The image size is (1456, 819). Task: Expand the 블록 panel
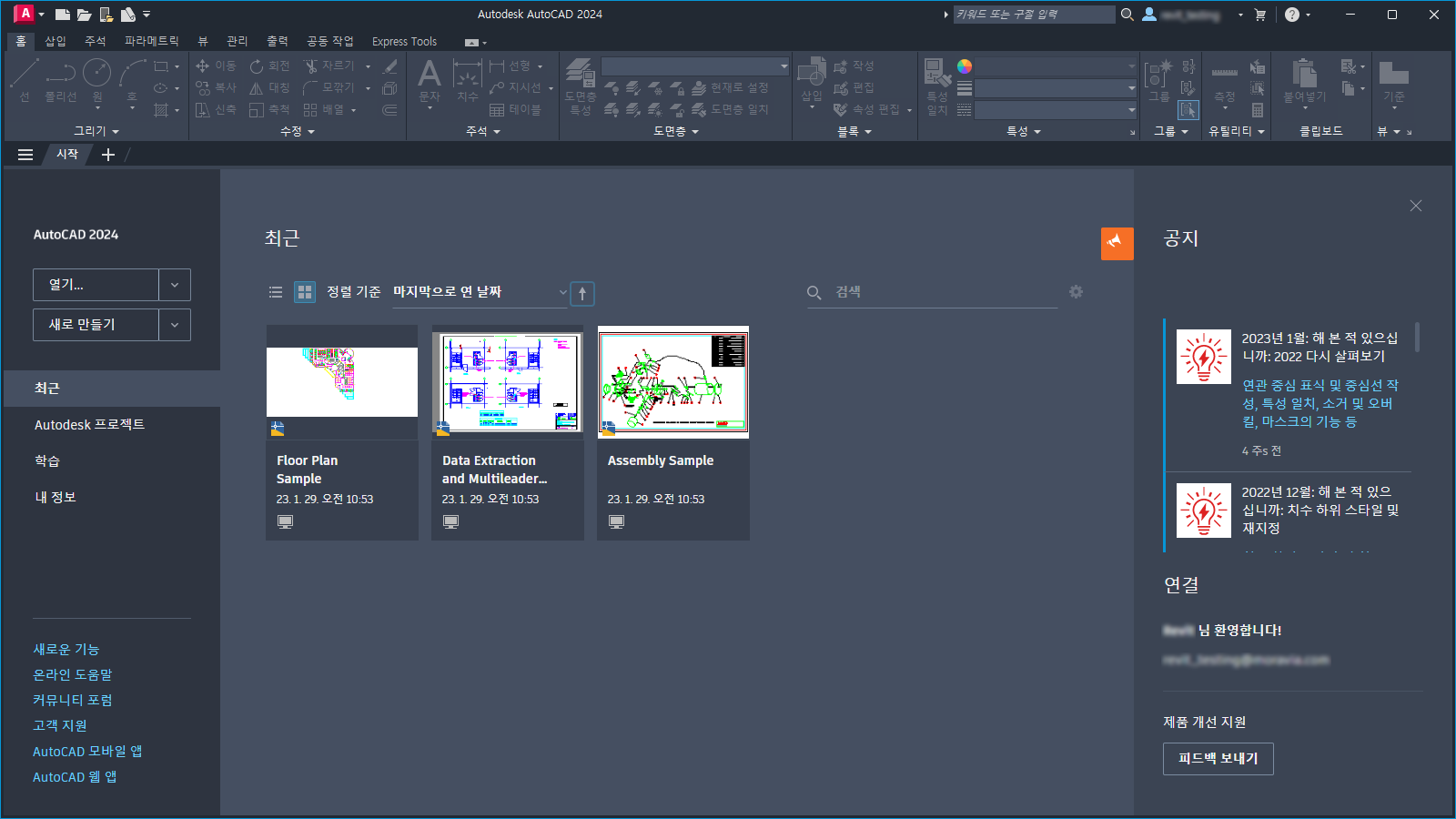(854, 131)
